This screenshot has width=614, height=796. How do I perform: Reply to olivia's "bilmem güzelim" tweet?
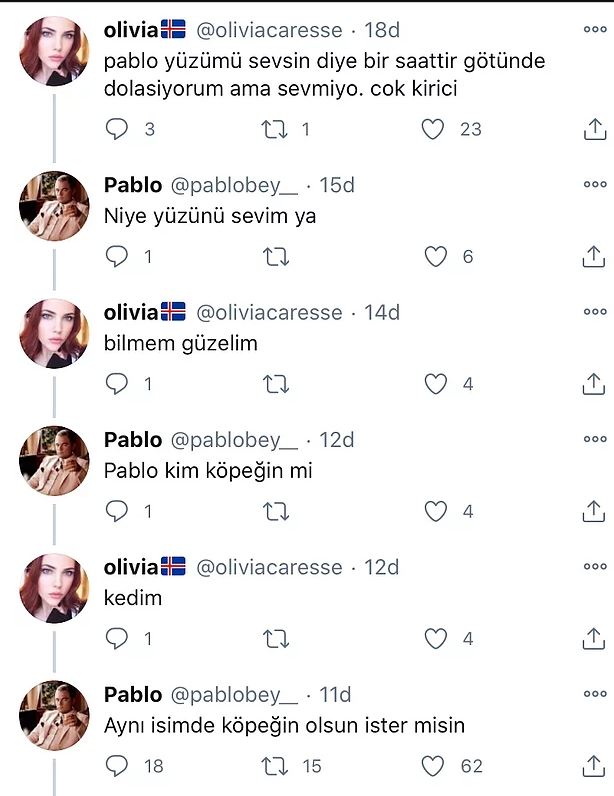click(118, 384)
